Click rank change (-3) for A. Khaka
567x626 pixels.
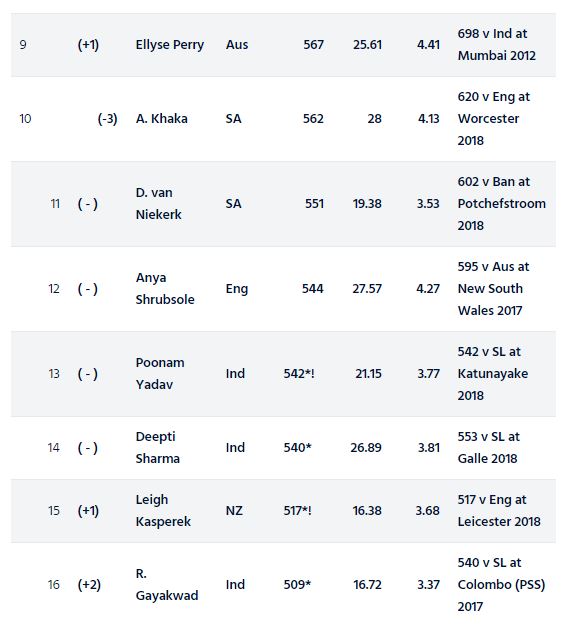click(107, 119)
